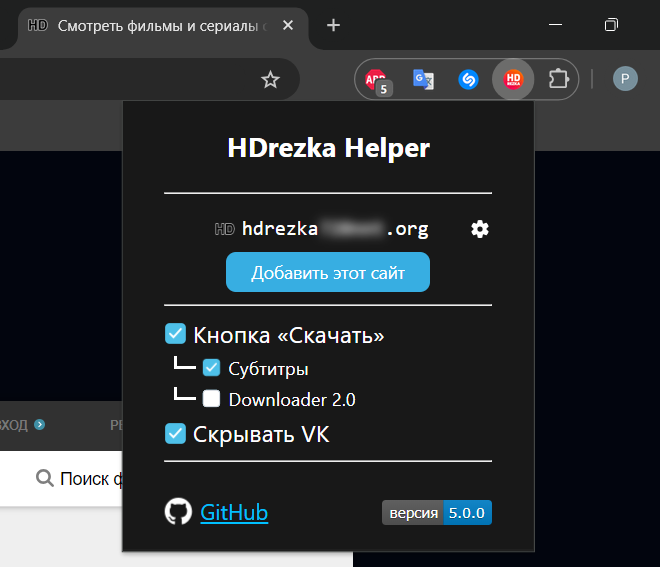Screen dimensions: 660x567
Task: Open the profile avatar P
Action: [x=625, y=79]
